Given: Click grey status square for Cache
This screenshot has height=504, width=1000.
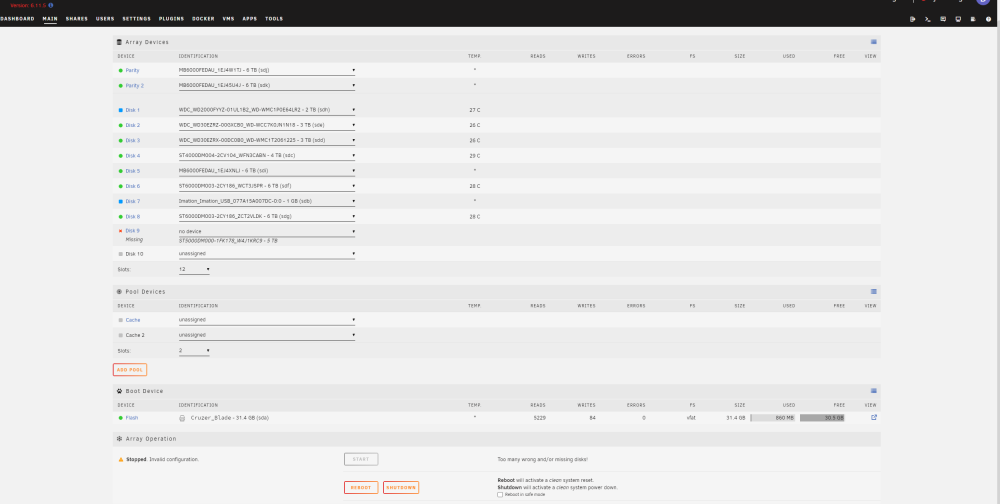Looking at the screenshot, I should pos(121,320).
